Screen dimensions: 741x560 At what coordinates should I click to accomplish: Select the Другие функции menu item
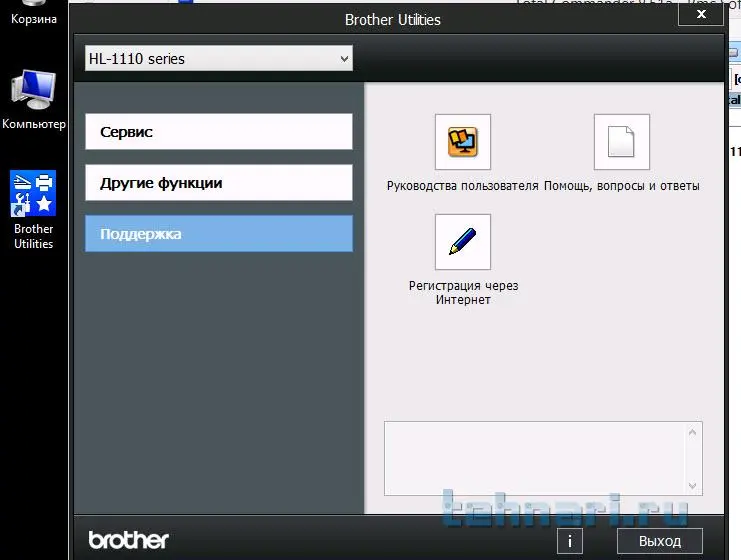click(219, 183)
